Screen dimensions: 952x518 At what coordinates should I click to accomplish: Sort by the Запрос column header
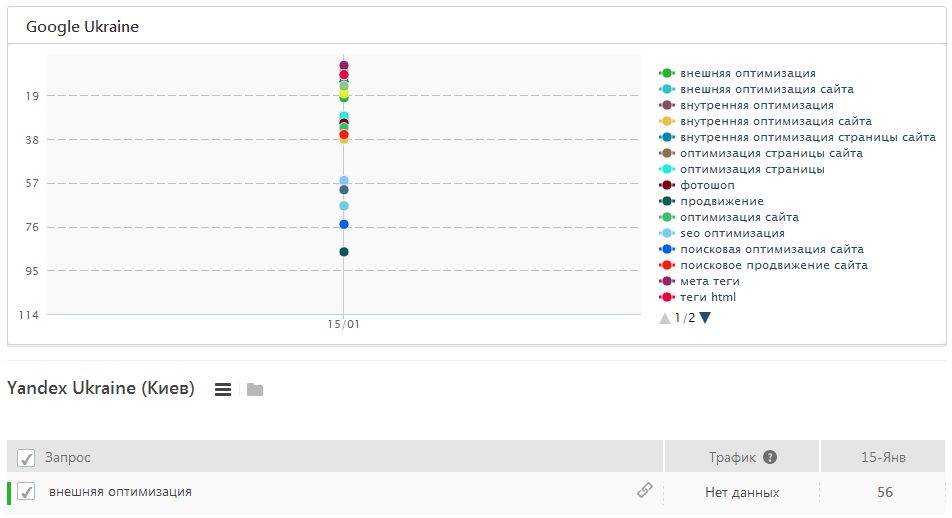(68, 457)
